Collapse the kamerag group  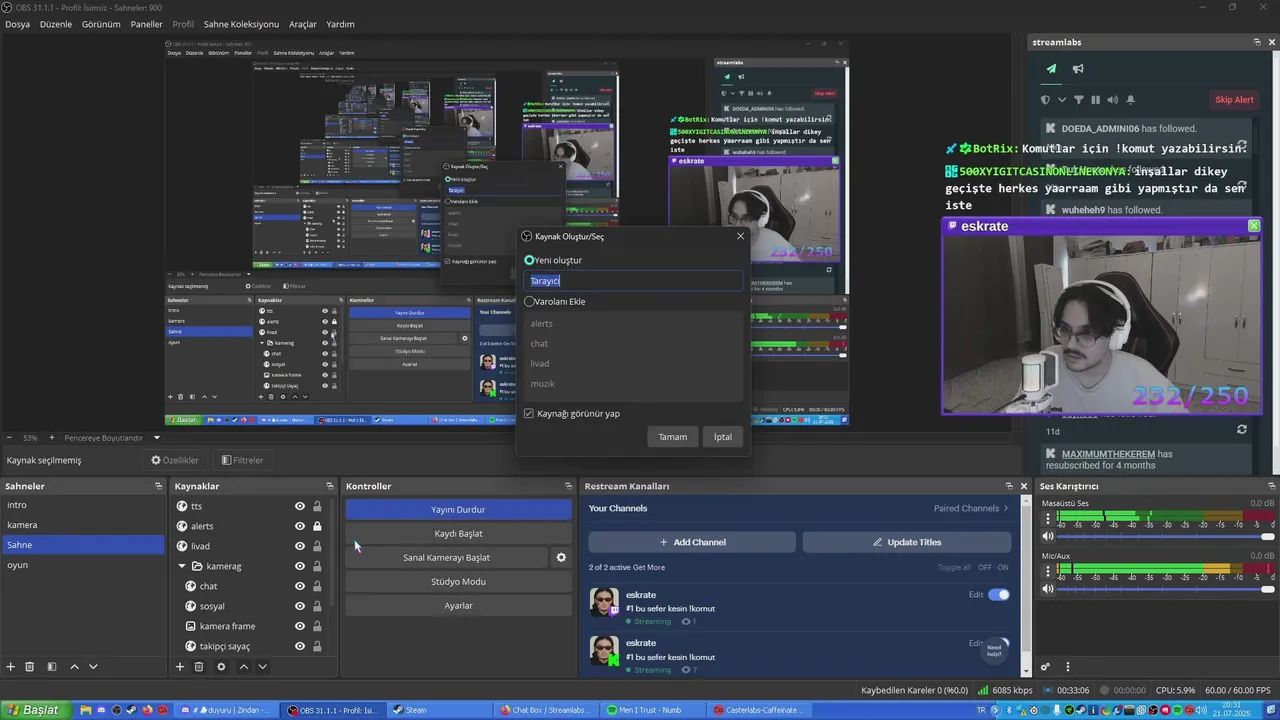[x=182, y=566]
